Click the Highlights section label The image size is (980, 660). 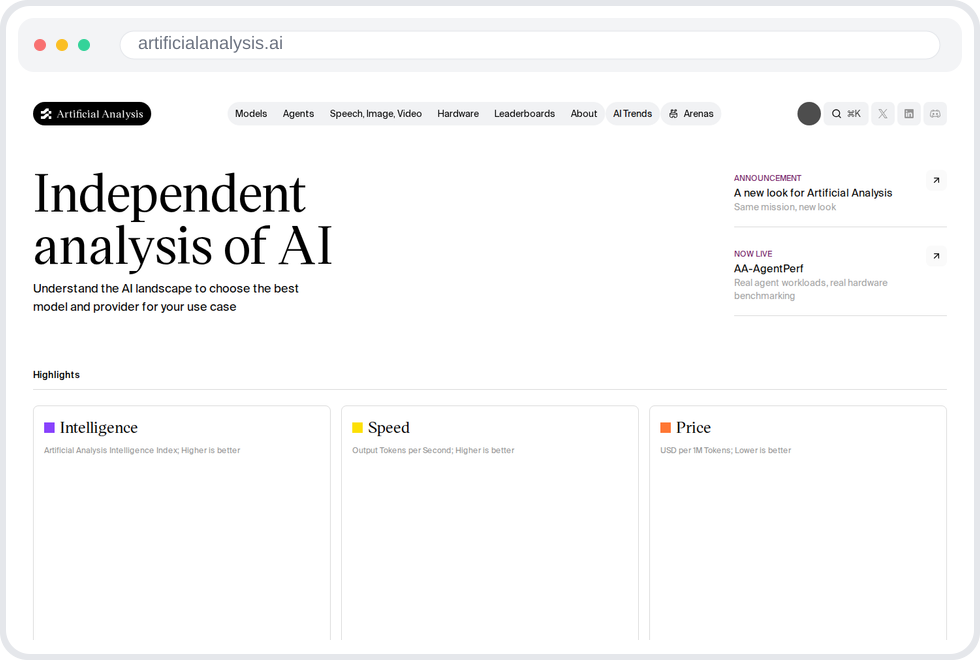[56, 374]
